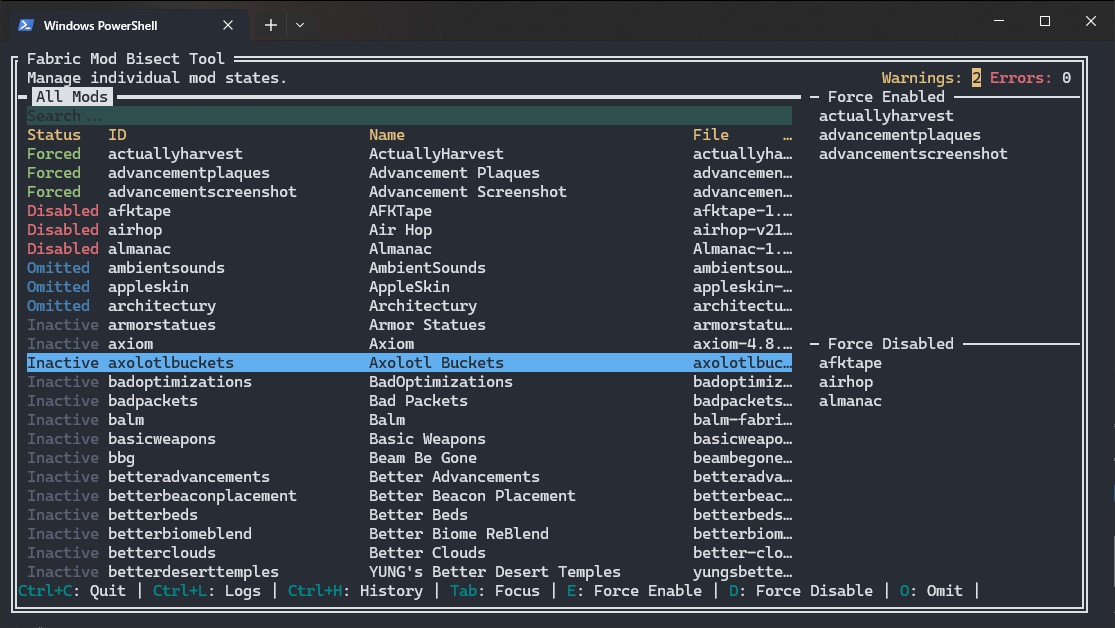The height and width of the screenshot is (628, 1115).
Task: Click the Force Enabled panel header
Action: point(886,97)
